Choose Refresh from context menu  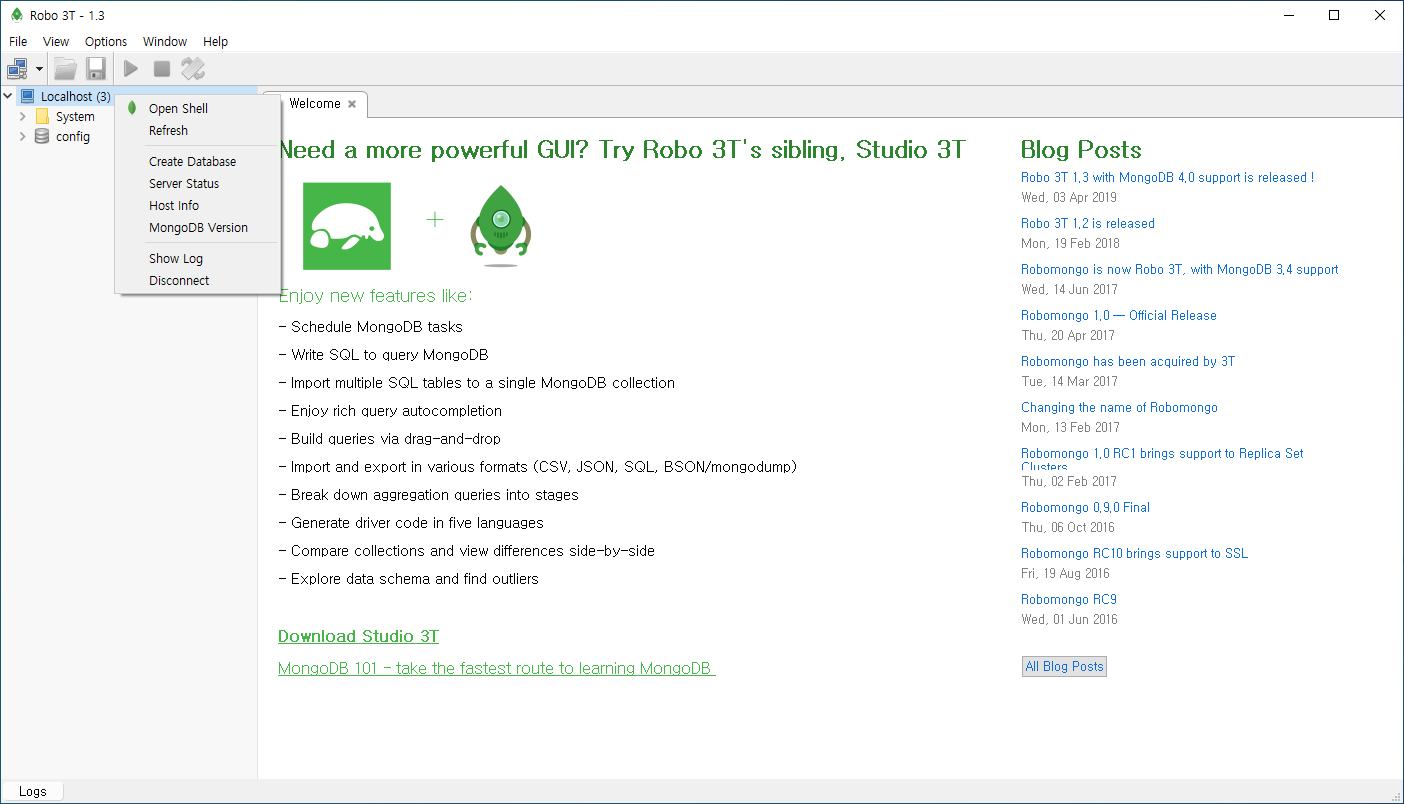(x=198, y=130)
